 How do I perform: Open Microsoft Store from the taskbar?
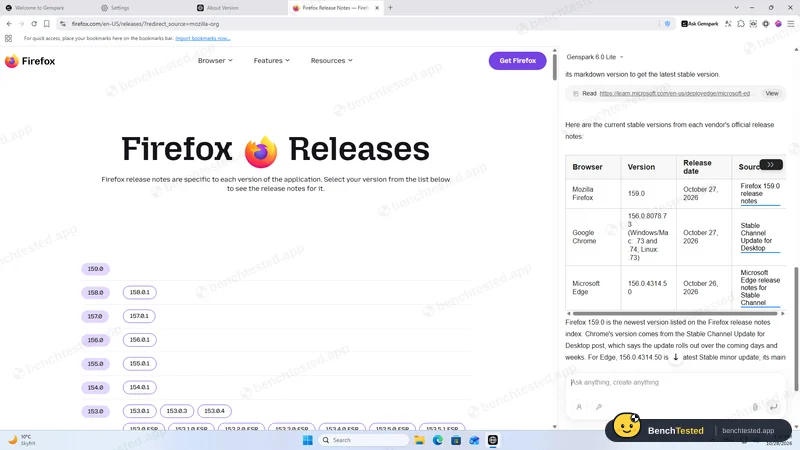tap(456, 440)
